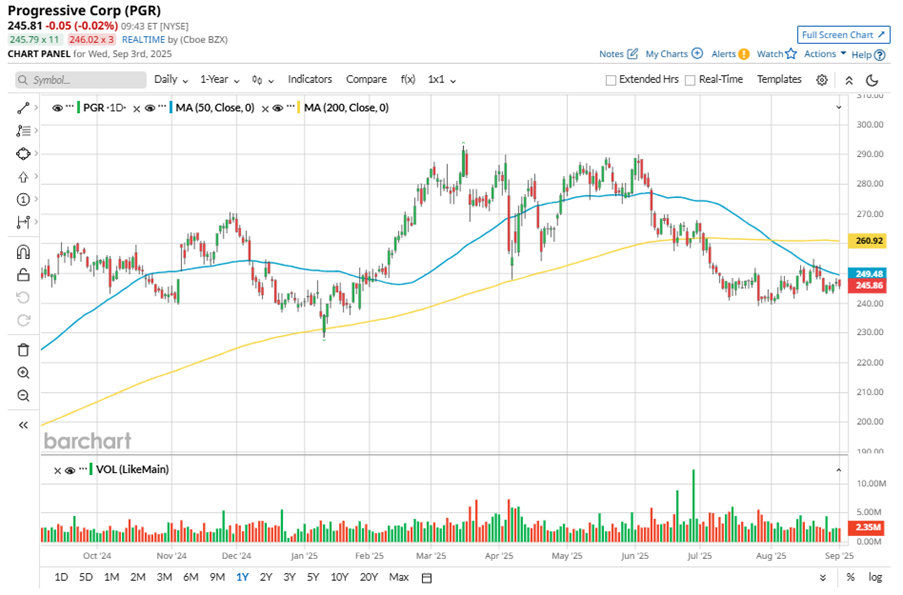
Task: Open the Actions dropdown menu
Action: [825, 54]
